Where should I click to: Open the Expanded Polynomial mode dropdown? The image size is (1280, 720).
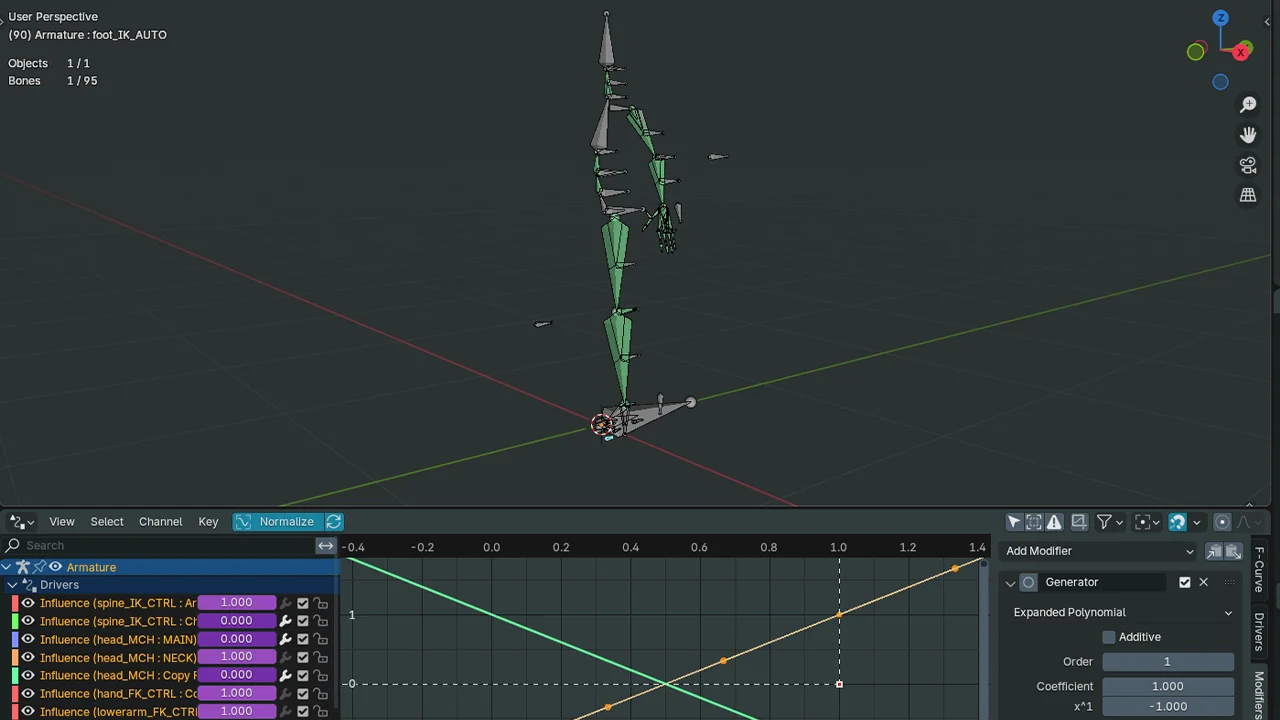1122,612
